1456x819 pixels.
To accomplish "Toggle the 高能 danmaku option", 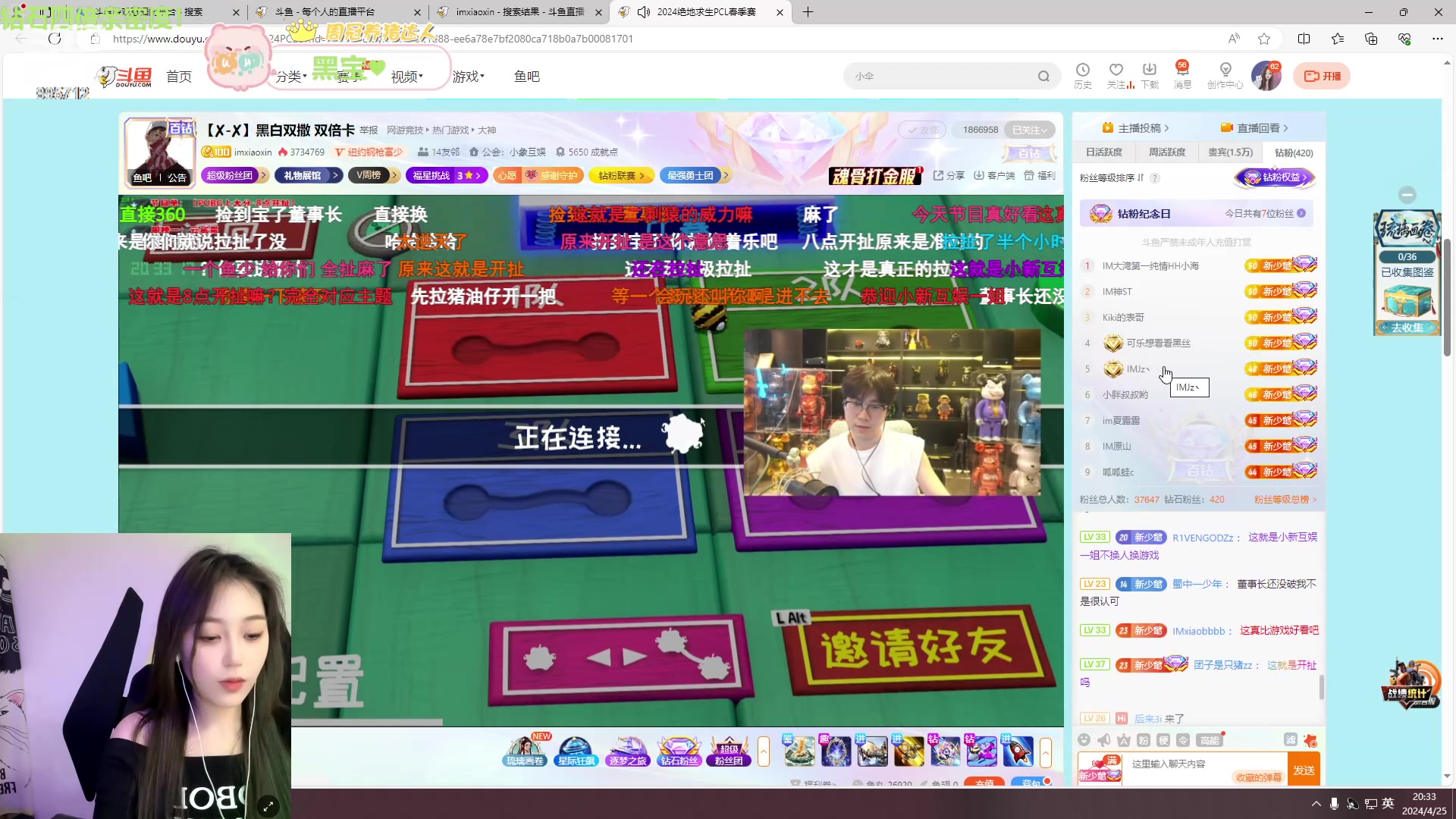I will tap(1209, 740).
